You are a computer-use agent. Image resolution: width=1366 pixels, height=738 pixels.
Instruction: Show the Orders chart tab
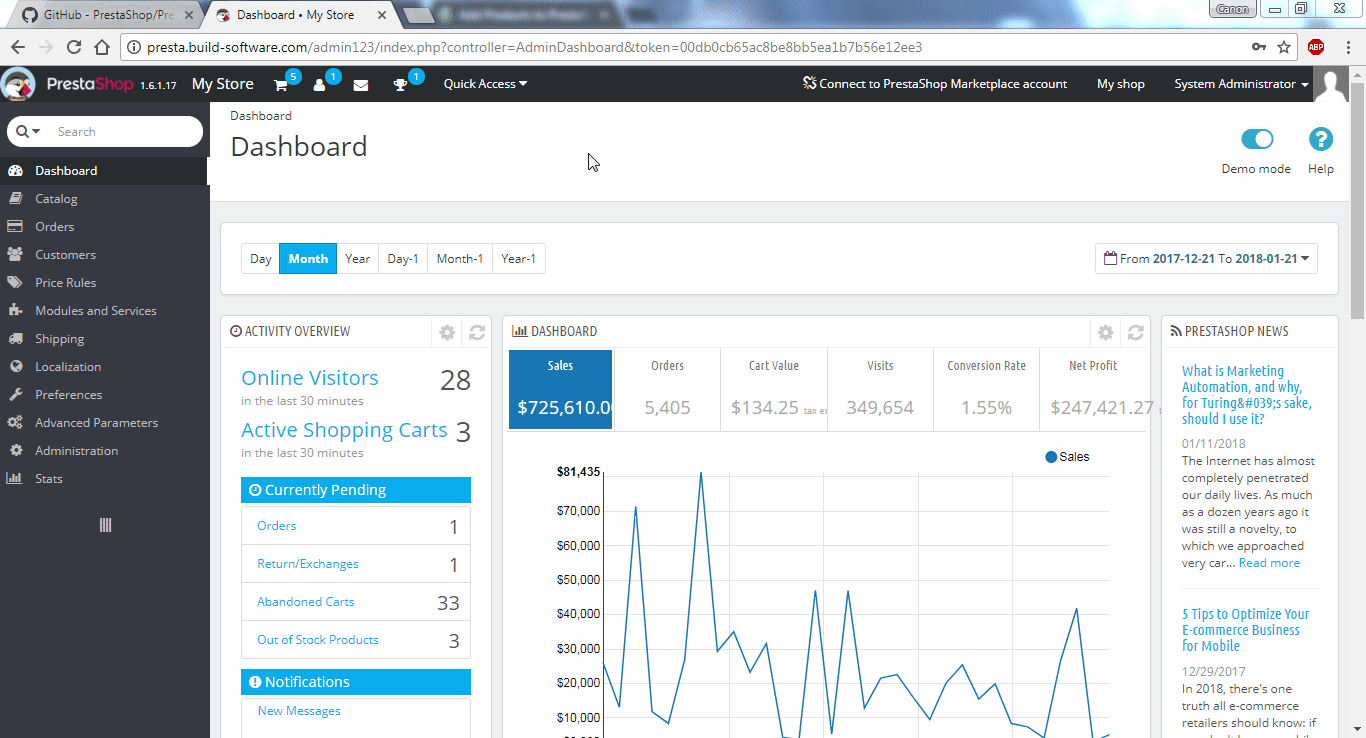[667, 390]
